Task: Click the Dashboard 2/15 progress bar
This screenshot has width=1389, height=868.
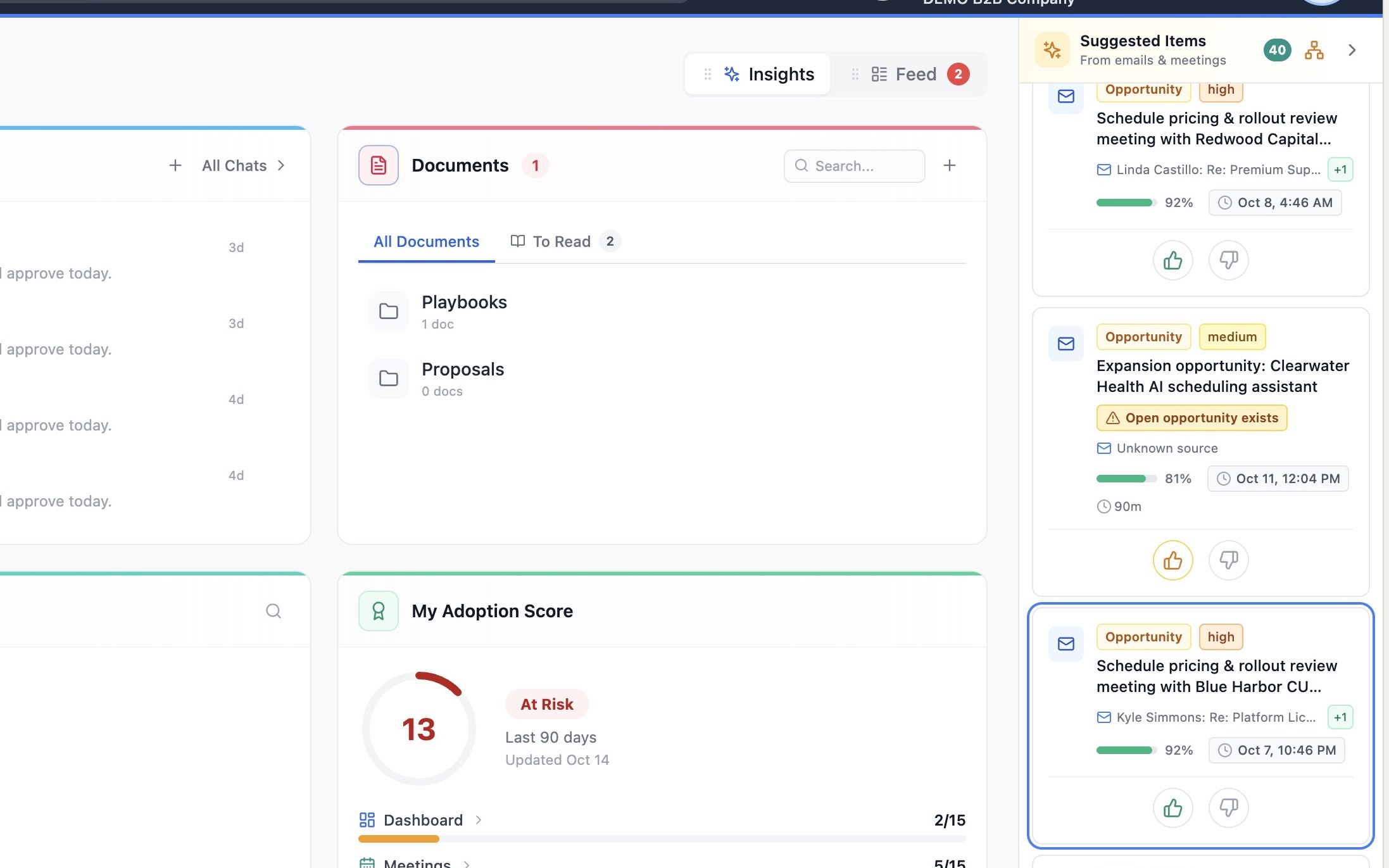Action: [662, 839]
